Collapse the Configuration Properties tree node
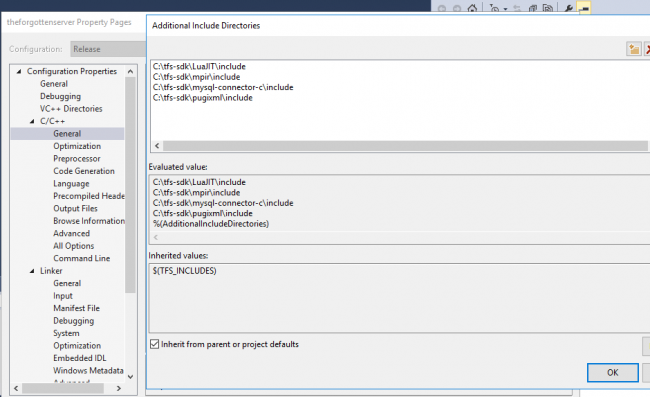 [19, 71]
